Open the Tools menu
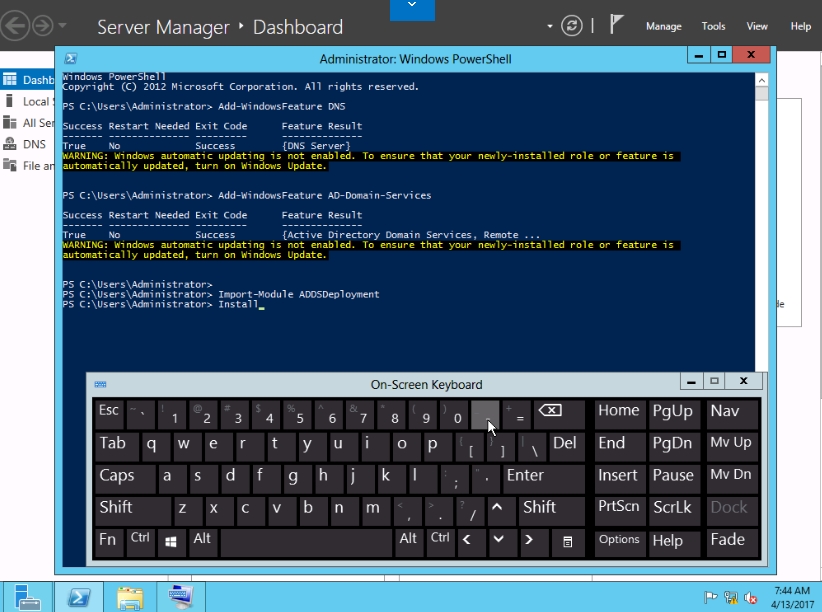Viewport: 822px width, 612px height. 713,26
